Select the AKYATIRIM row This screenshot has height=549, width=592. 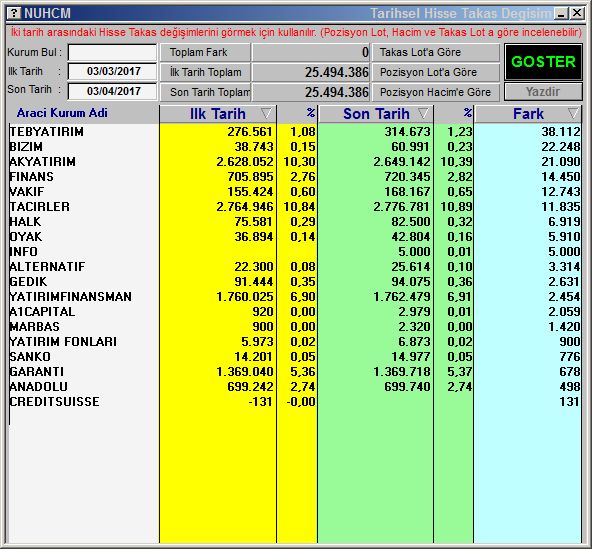pyautogui.click(x=295, y=162)
